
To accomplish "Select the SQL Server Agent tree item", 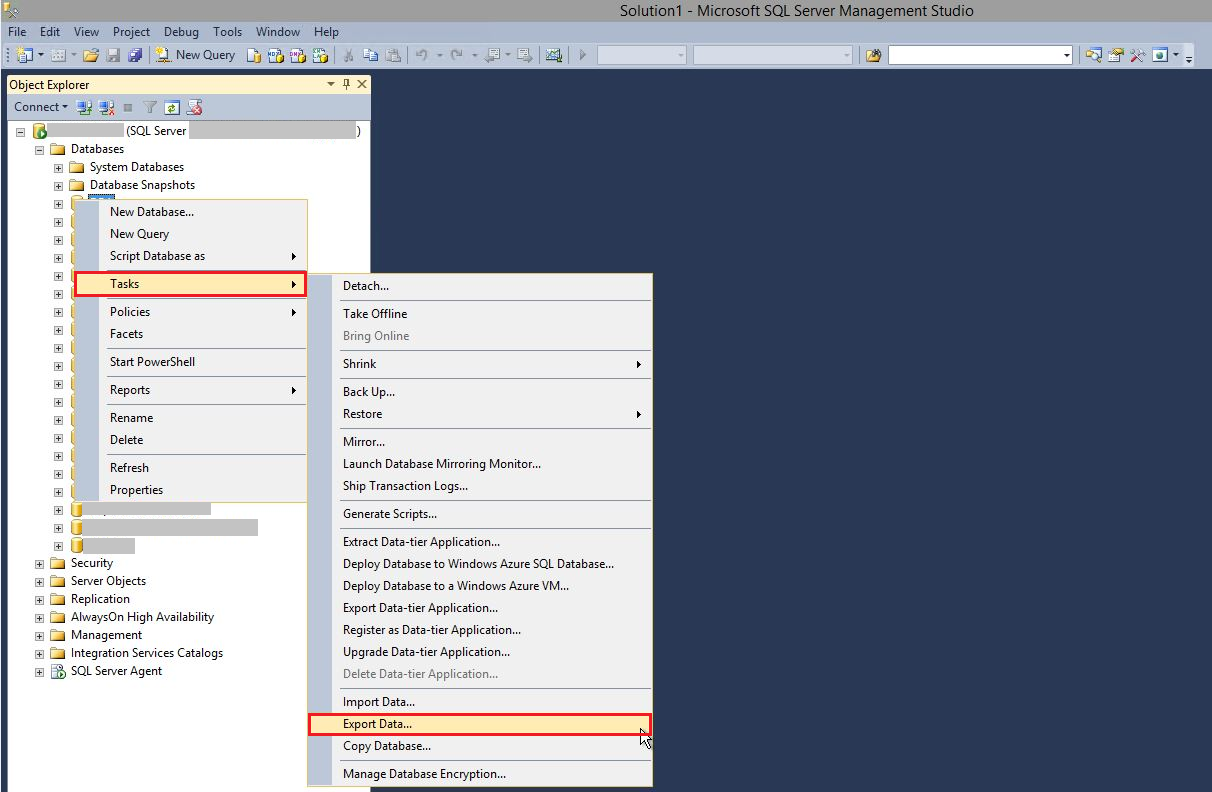I will coord(116,671).
